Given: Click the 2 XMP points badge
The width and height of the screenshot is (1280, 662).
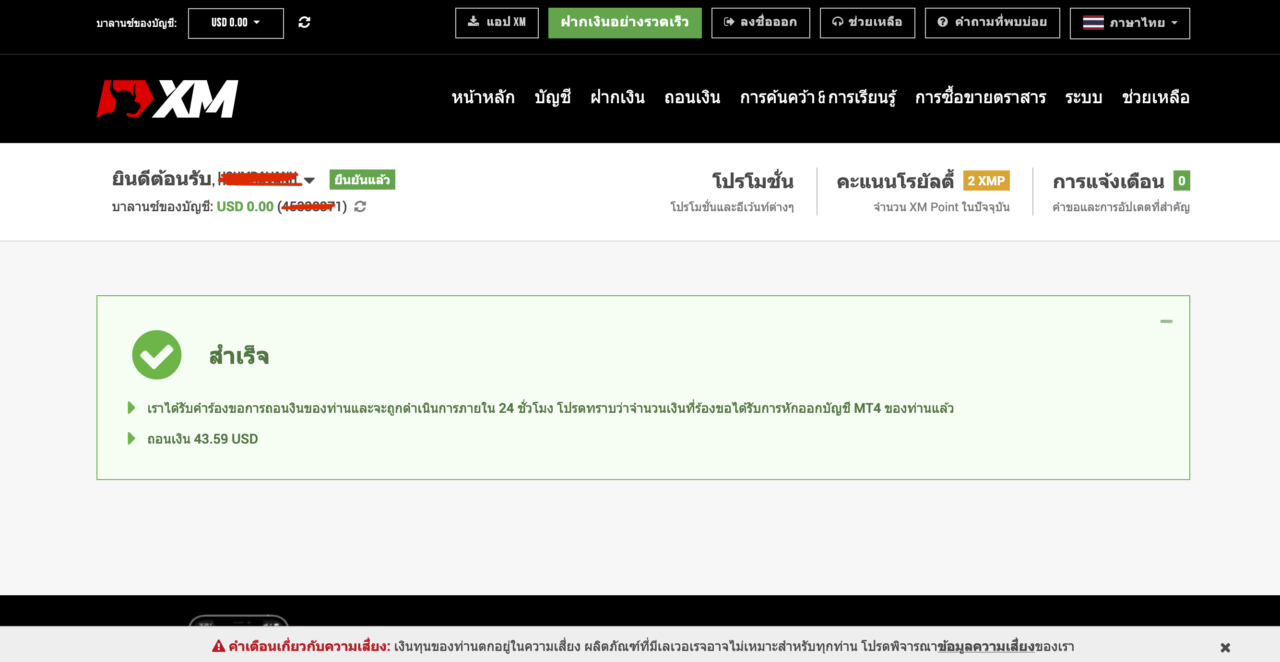Looking at the screenshot, I should click(986, 181).
